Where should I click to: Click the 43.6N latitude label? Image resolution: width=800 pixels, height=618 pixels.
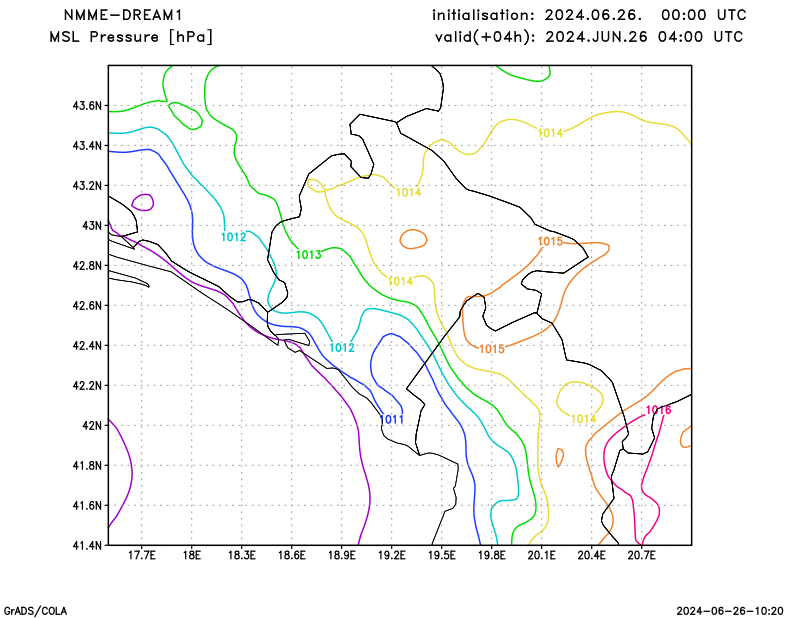coord(87,106)
